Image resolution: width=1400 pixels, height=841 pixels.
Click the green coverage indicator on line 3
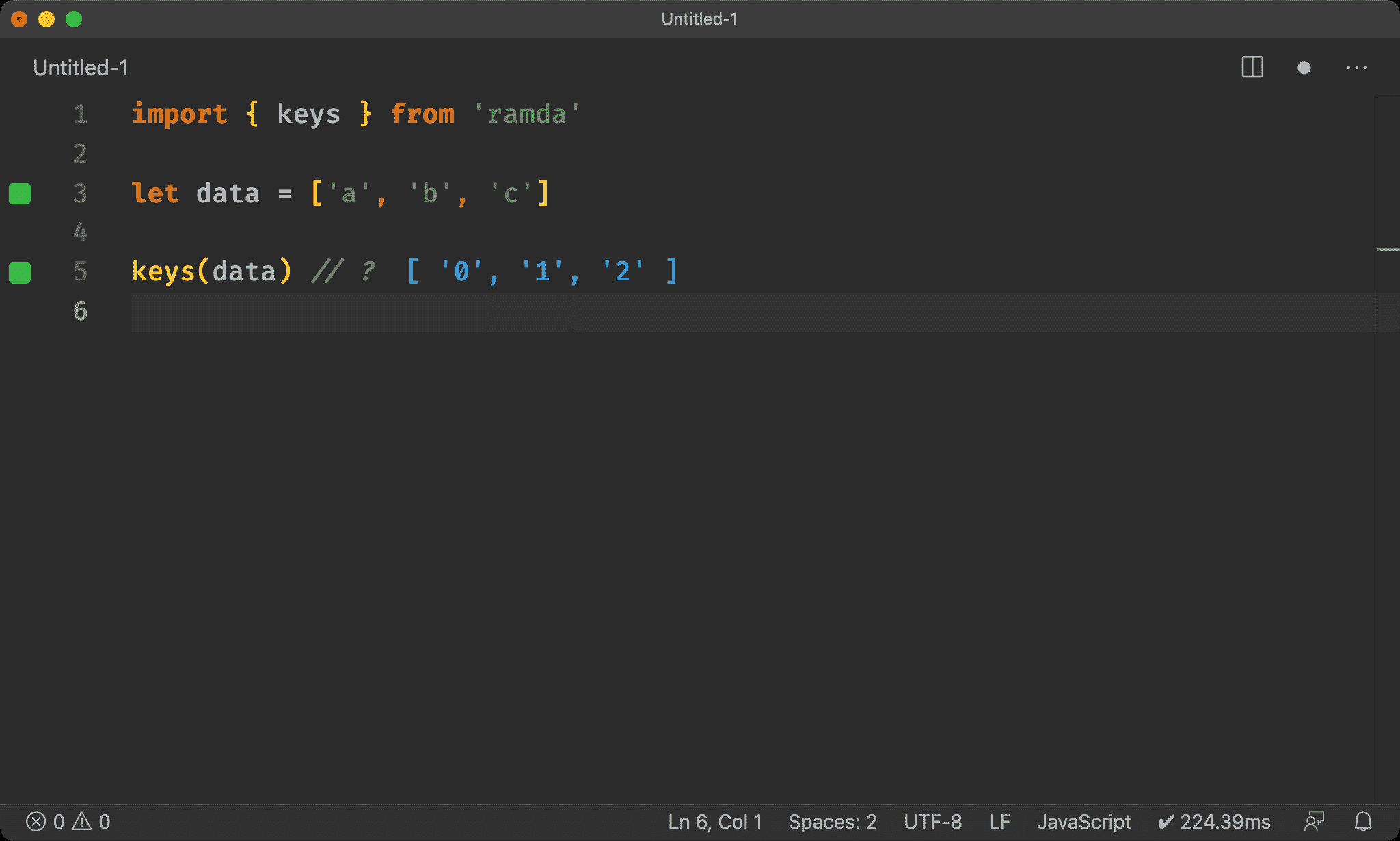[x=20, y=193]
